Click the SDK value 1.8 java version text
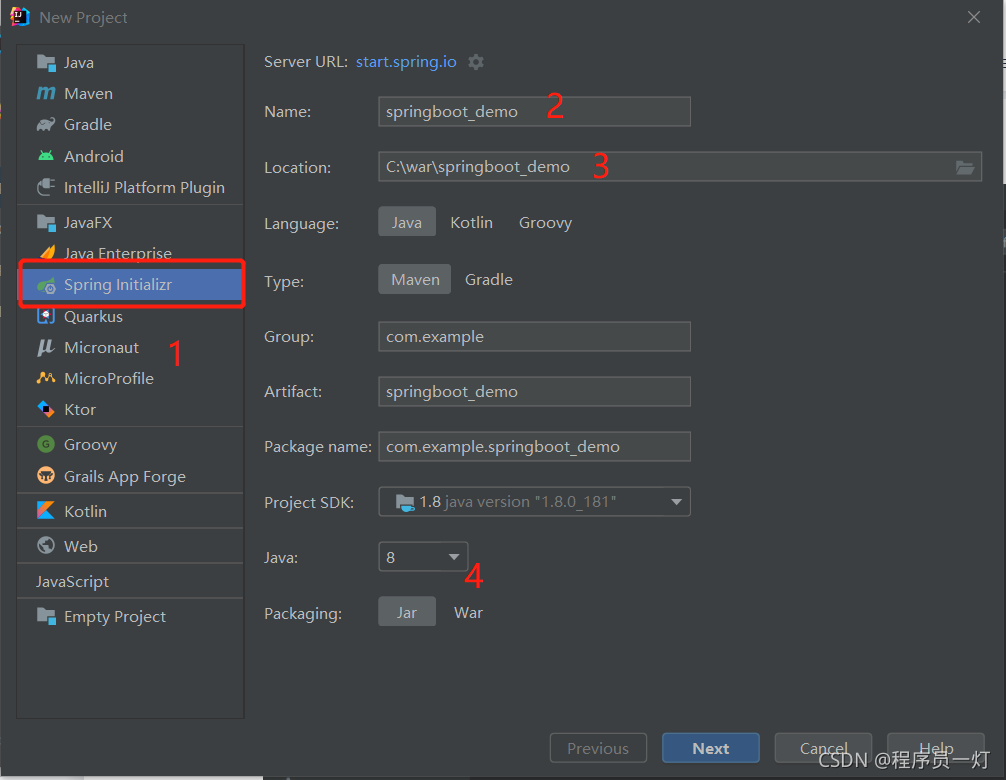The height and width of the screenshot is (780, 1006). point(517,502)
